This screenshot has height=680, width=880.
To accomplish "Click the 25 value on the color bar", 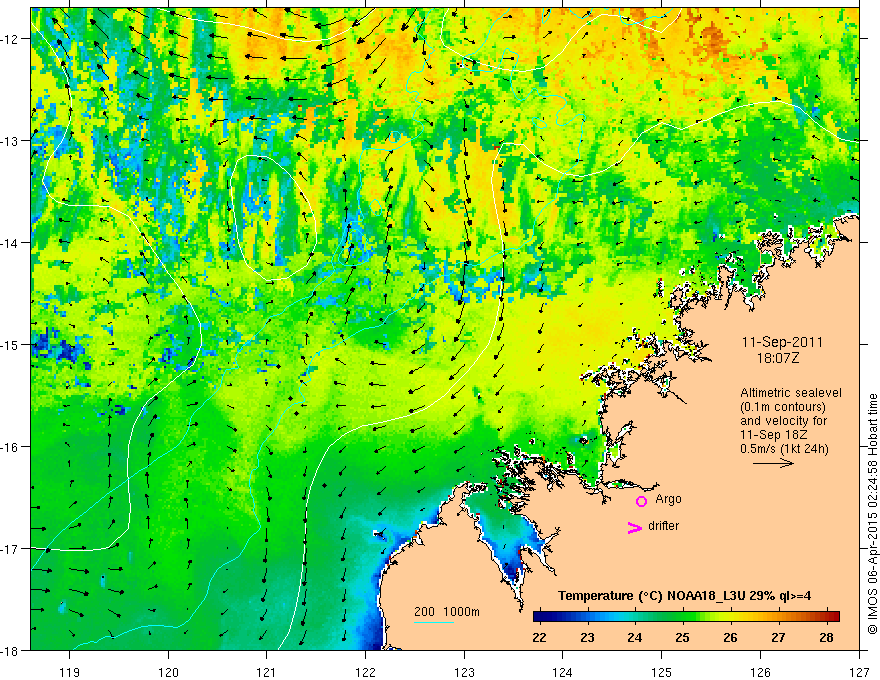I will (x=682, y=637).
